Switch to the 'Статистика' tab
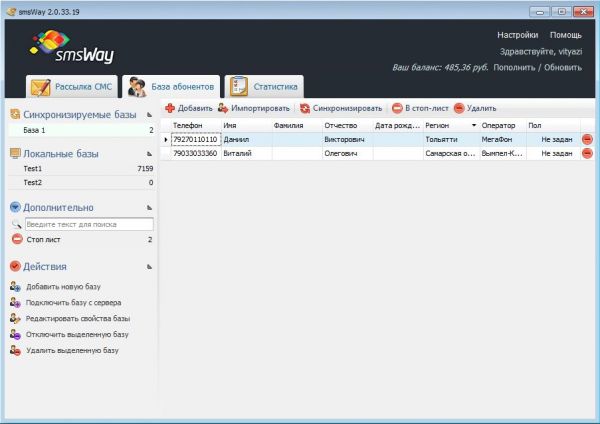The image size is (600, 424). (263, 86)
